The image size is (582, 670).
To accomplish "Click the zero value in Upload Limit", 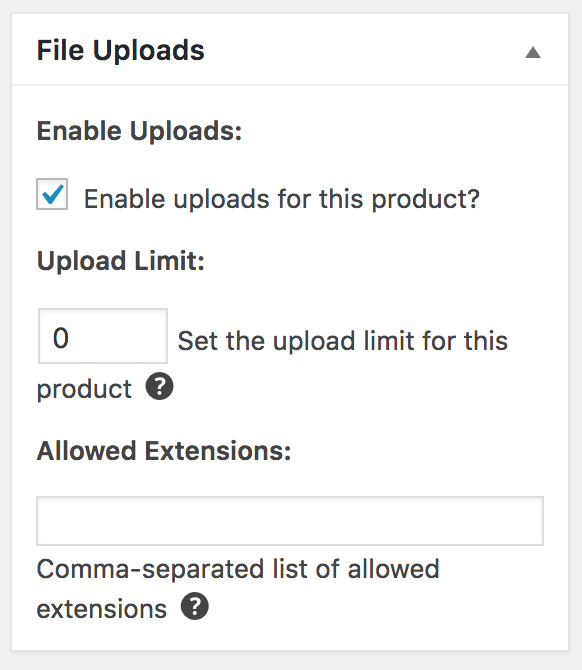I will pos(61,338).
